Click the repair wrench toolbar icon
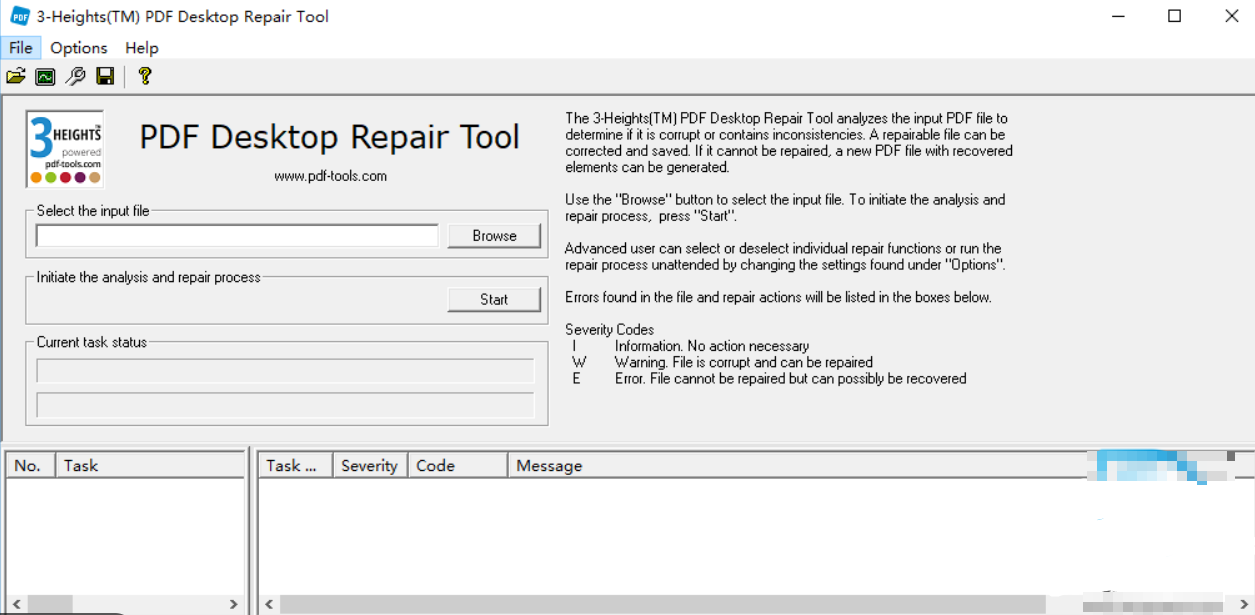The image size is (1255, 615). (75, 76)
